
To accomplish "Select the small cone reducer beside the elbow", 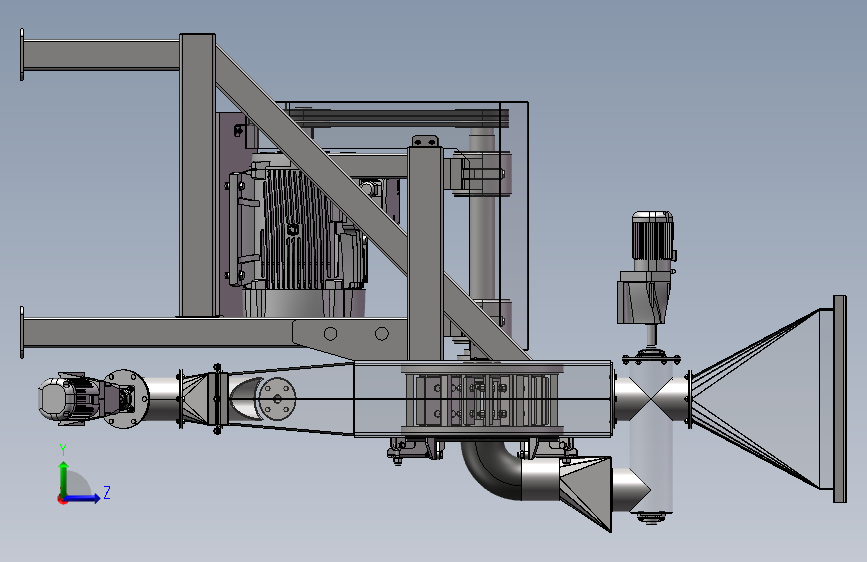I will click(x=586, y=493).
